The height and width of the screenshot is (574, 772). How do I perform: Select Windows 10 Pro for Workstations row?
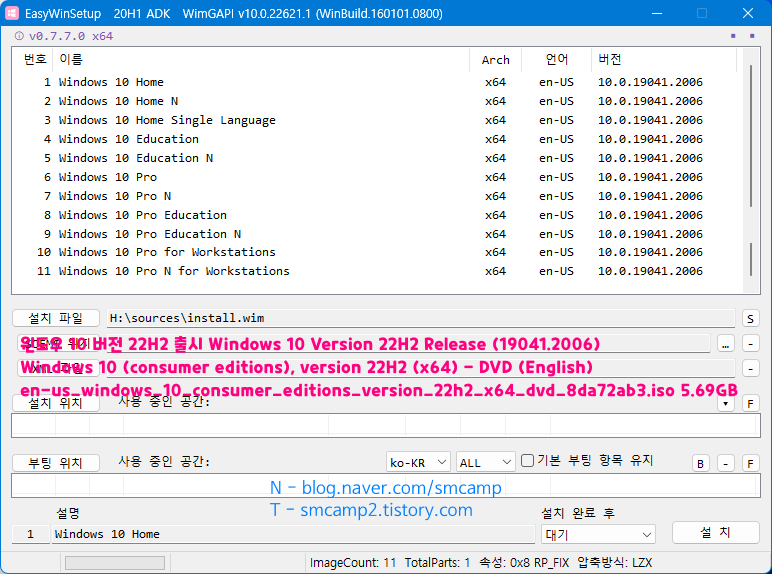378,252
